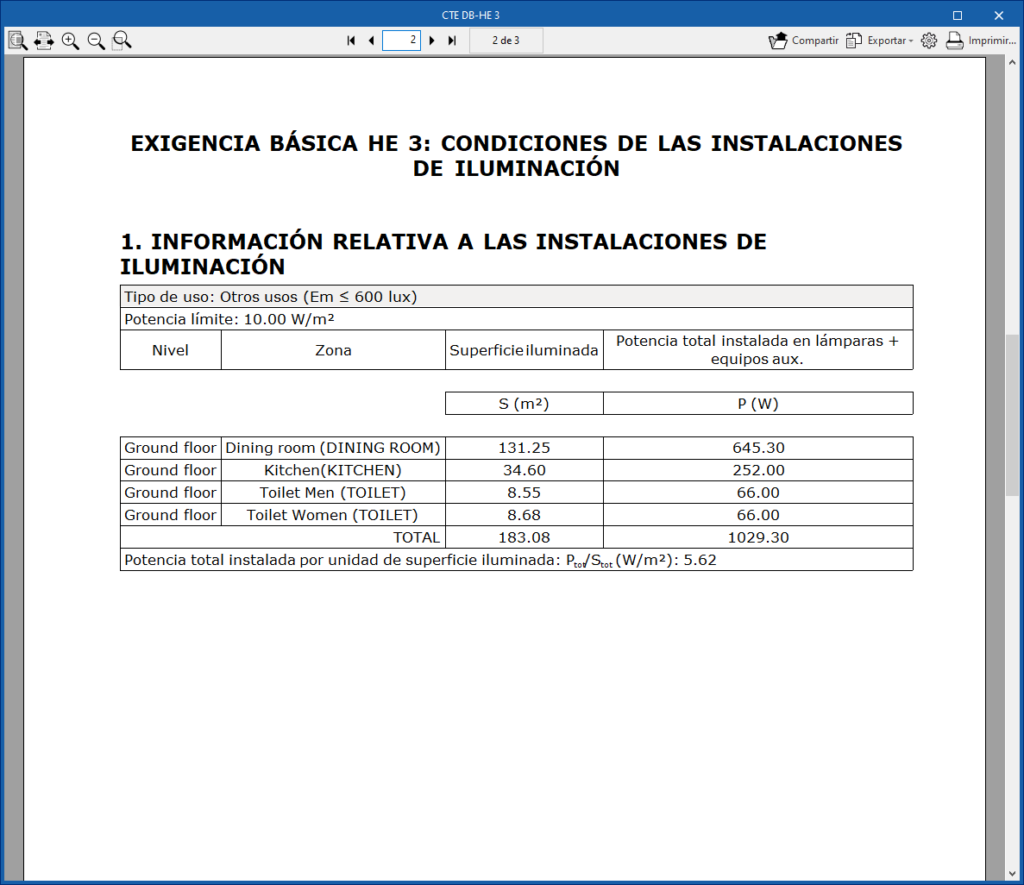
Task: Maximize the CTE DB-HE 3 window
Action: pyautogui.click(x=957, y=15)
